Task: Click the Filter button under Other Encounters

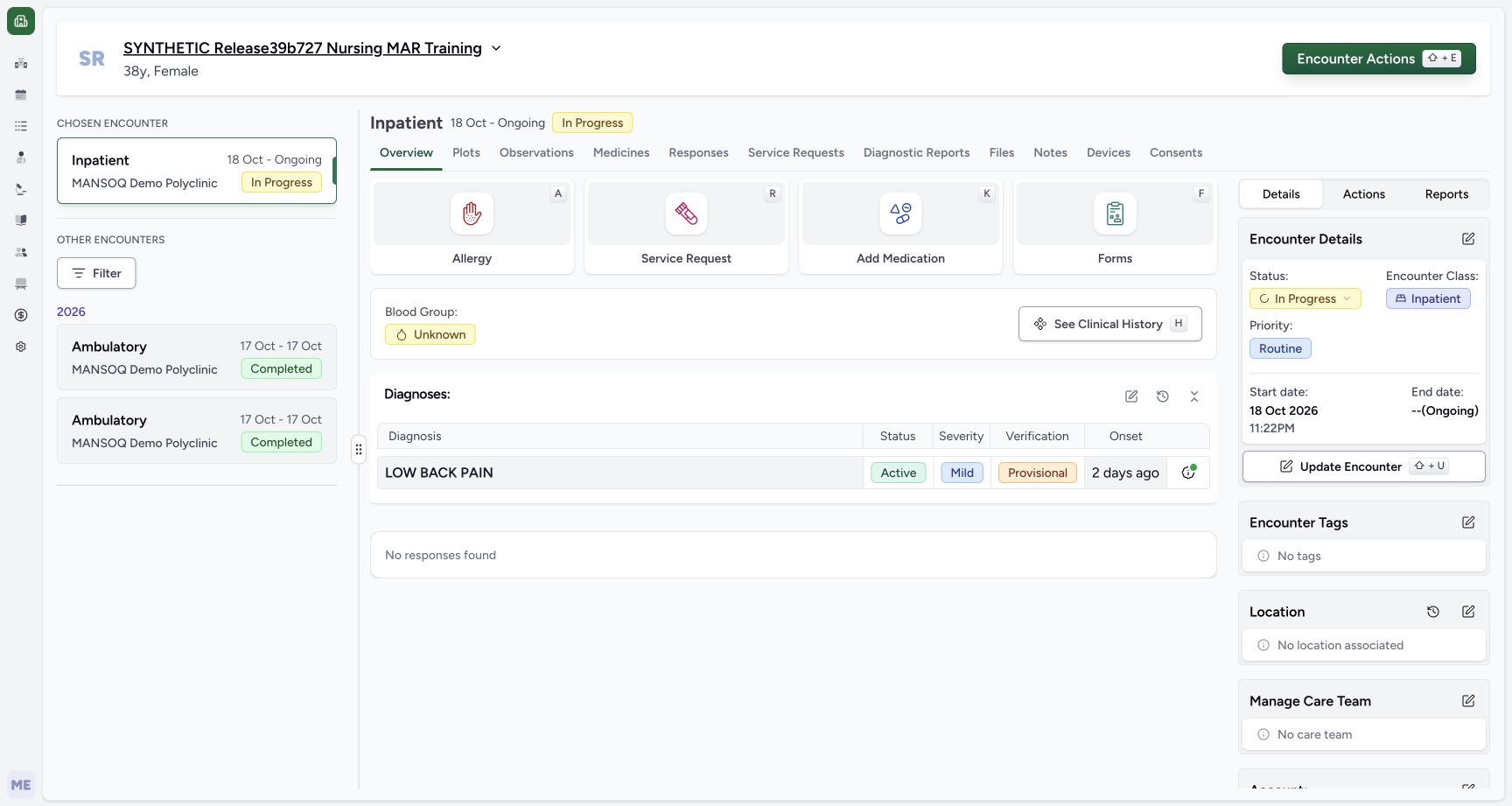Action: click(x=96, y=273)
